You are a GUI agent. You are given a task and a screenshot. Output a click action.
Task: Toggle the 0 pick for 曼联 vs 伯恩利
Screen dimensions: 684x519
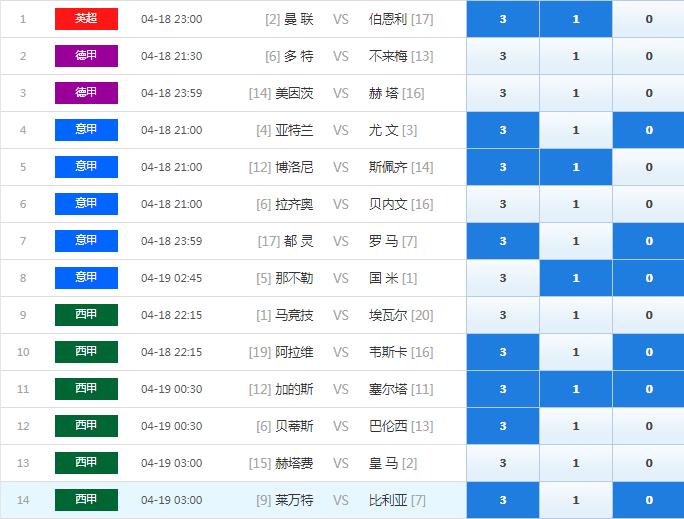(x=649, y=19)
